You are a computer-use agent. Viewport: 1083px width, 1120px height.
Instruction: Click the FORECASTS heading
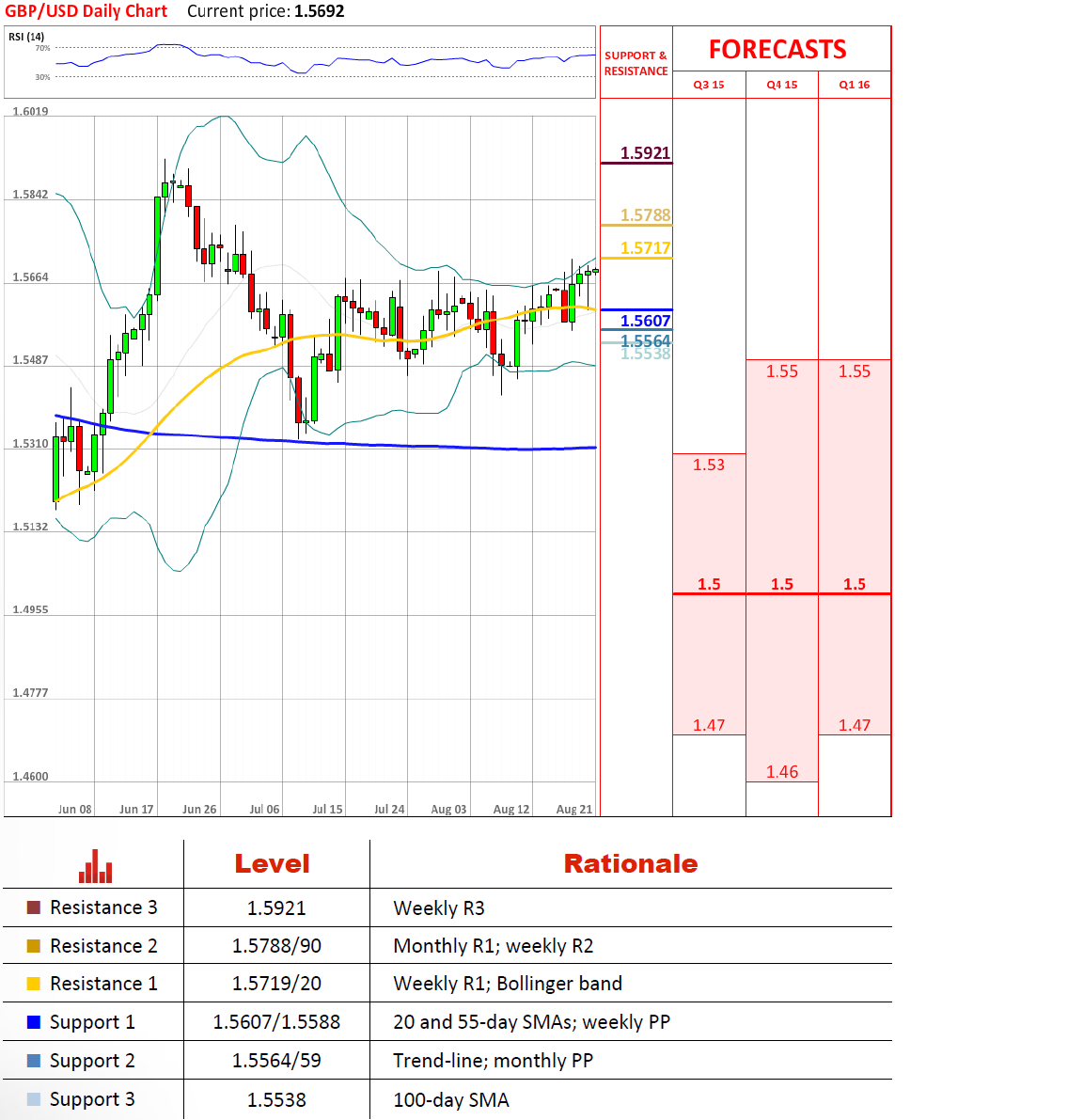coord(777,50)
